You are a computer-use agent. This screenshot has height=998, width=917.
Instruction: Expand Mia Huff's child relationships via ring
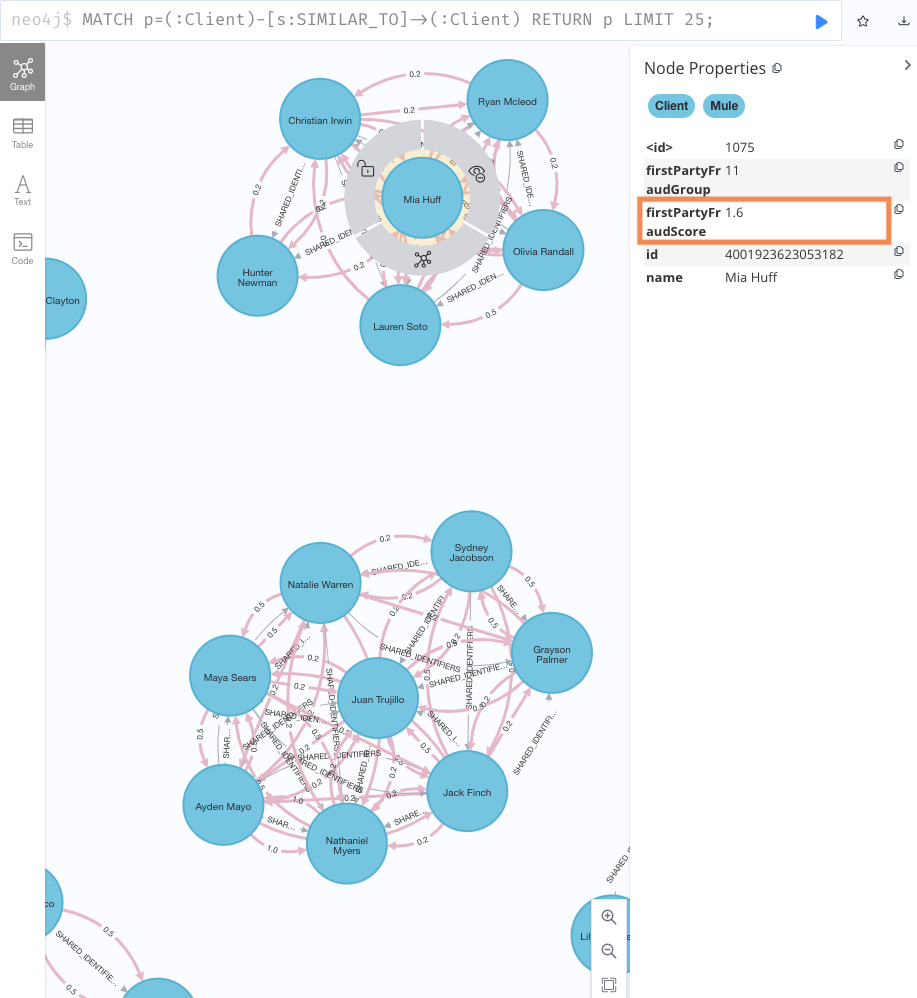[422, 260]
